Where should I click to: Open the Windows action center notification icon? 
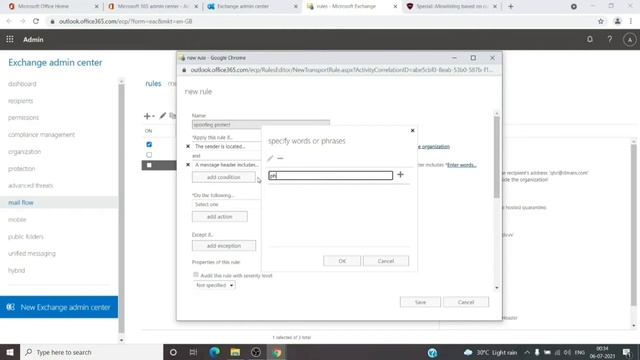pos(627,352)
